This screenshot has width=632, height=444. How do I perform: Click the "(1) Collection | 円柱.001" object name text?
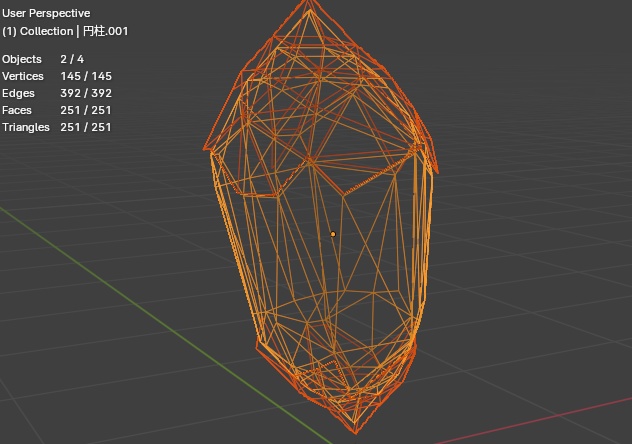click(65, 31)
